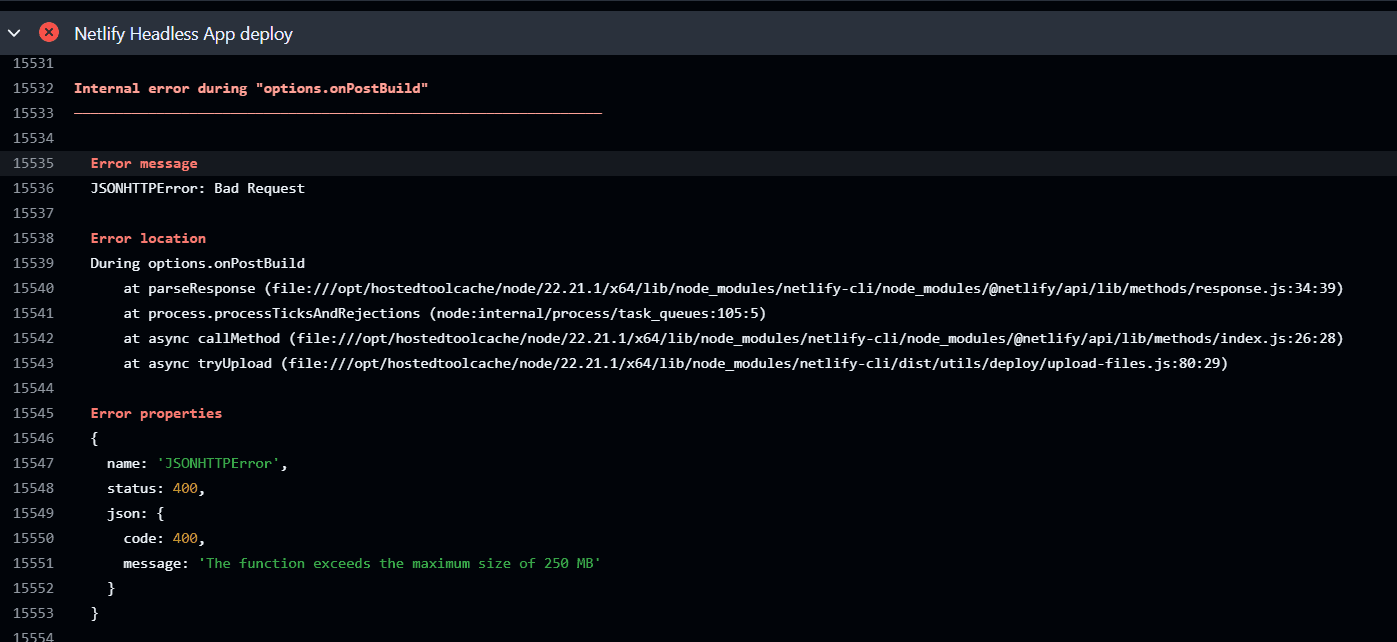Click the name 'JSONHTTPError' property line

tap(197, 463)
